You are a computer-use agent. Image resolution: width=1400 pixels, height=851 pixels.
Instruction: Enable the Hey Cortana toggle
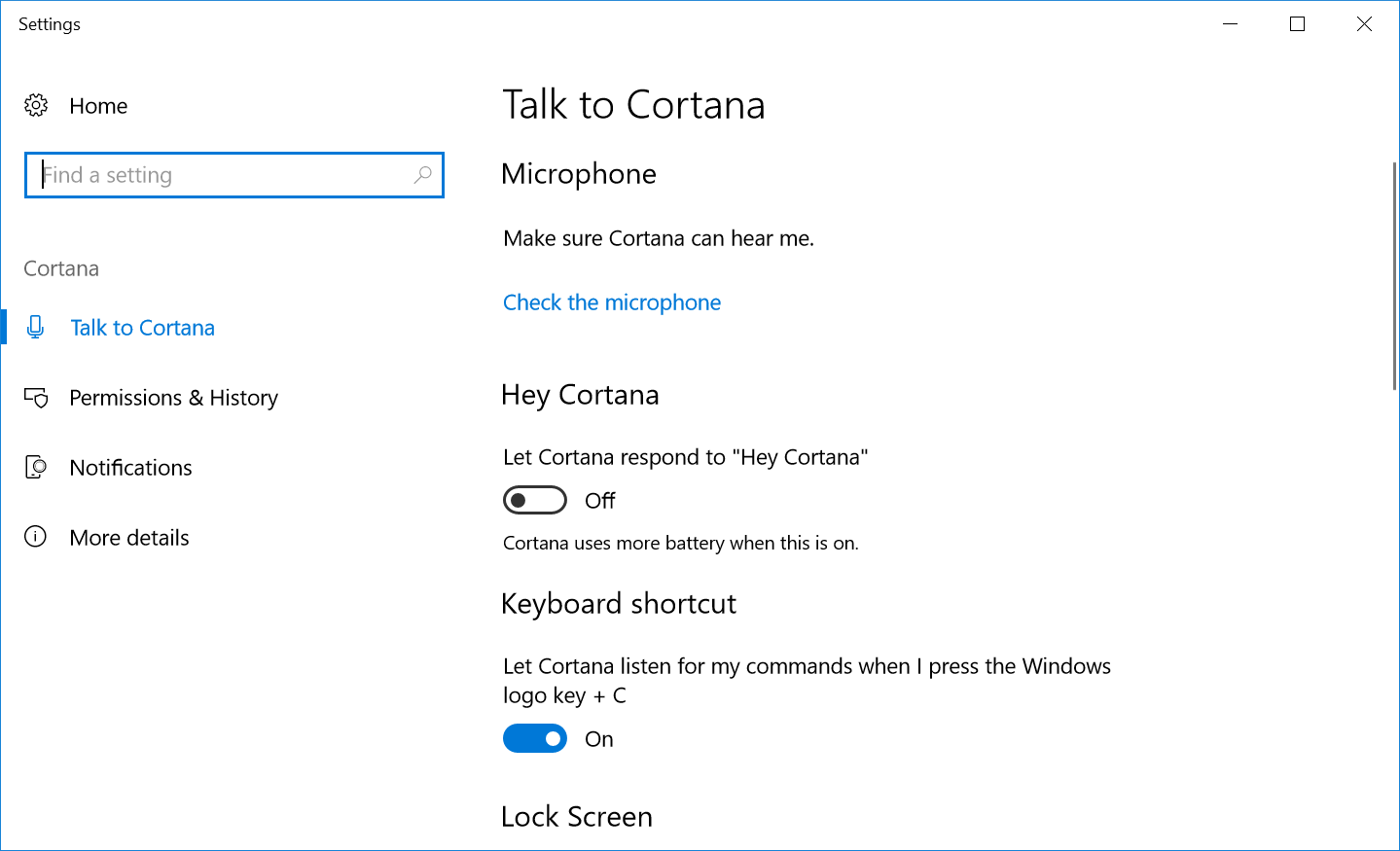tap(535, 500)
